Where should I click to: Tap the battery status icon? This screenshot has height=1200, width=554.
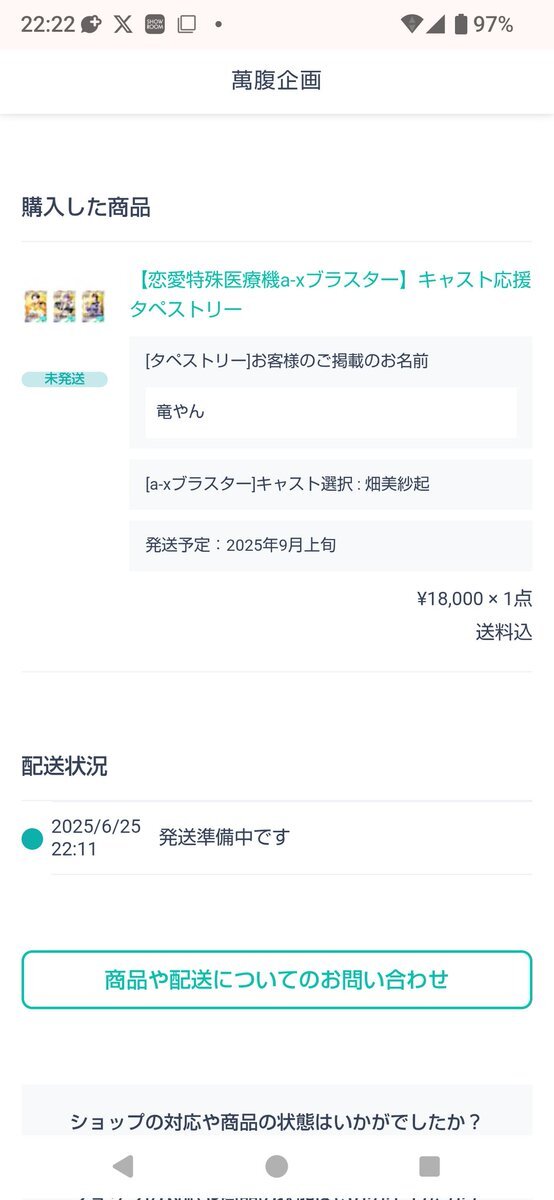[x=461, y=24]
